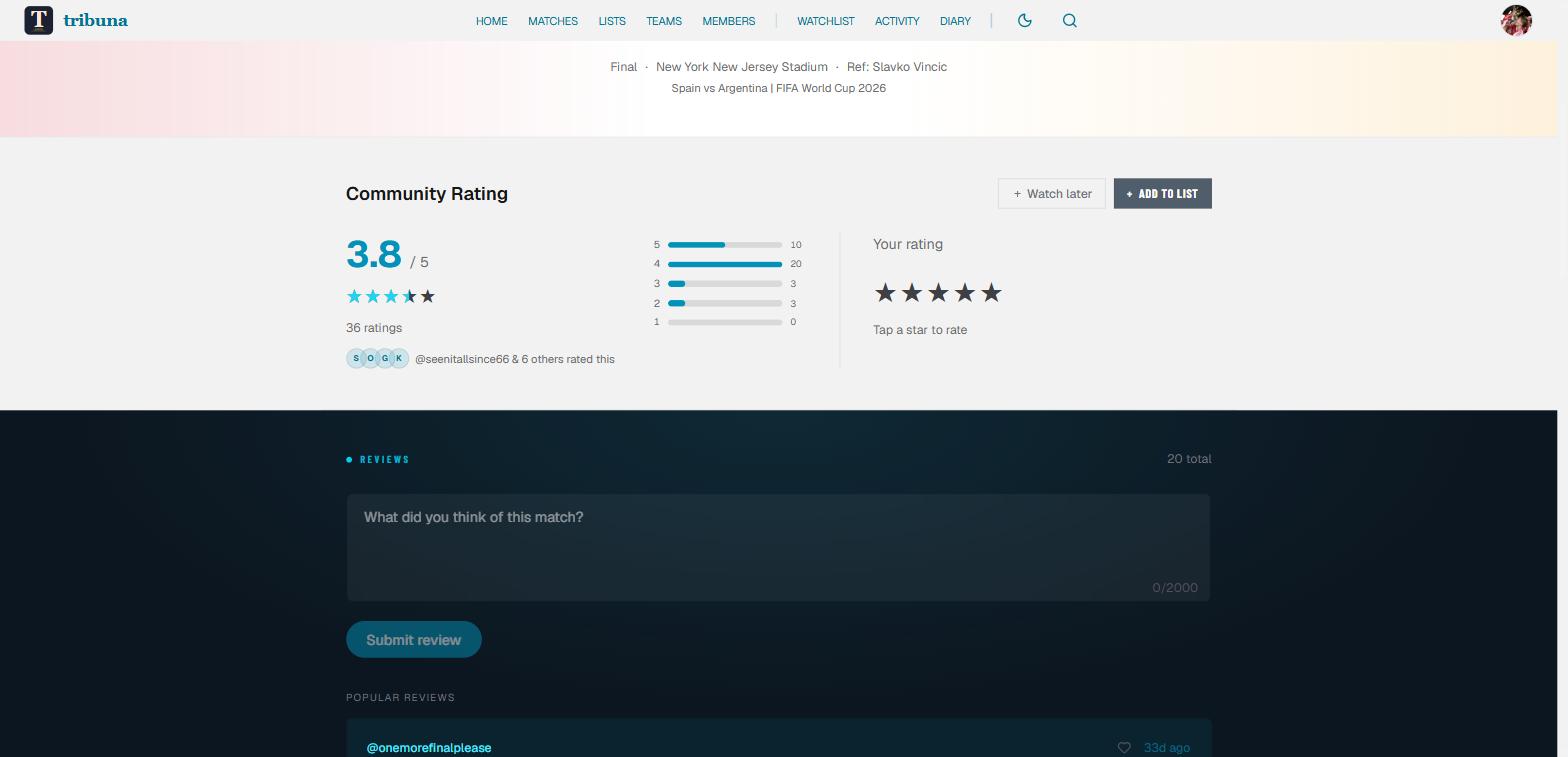Rate the match five stars
Image resolution: width=1568 pixels, height=757 pixels.
point(991,292)
